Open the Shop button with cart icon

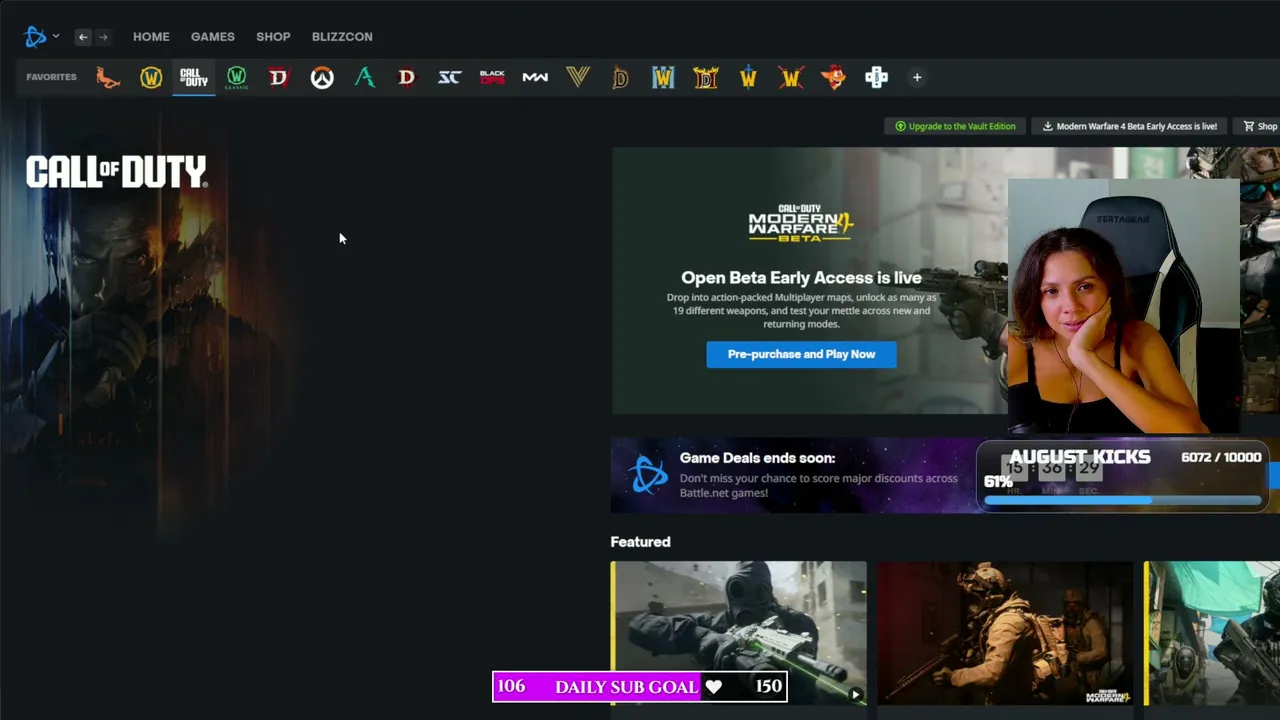pyautogui.click(x=1259, y=126)
